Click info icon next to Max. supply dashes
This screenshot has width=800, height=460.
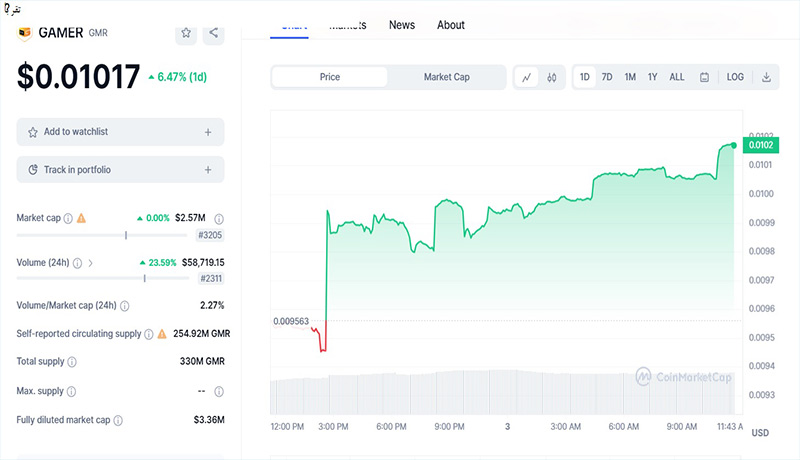click(219, 392)
